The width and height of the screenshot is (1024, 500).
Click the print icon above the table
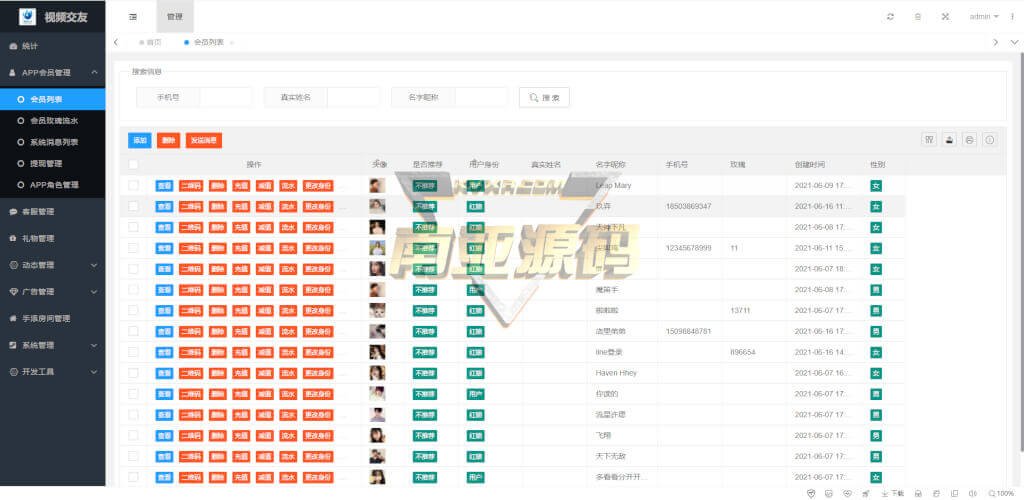pyautogui.click(x=969, y=140)
